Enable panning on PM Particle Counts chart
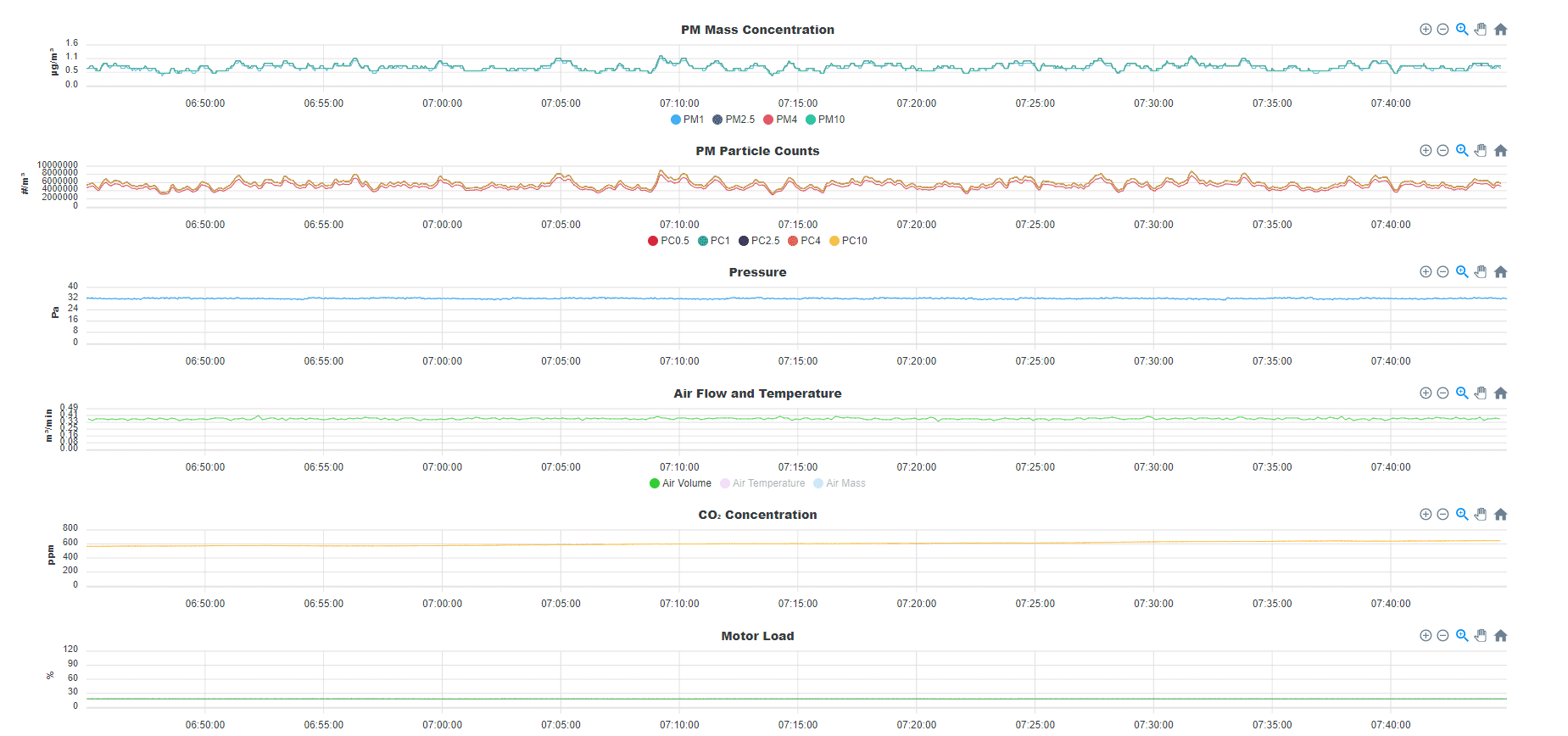Image resolution: width=1568 pixels, height=736 pixels. [x=1481, y=151]
